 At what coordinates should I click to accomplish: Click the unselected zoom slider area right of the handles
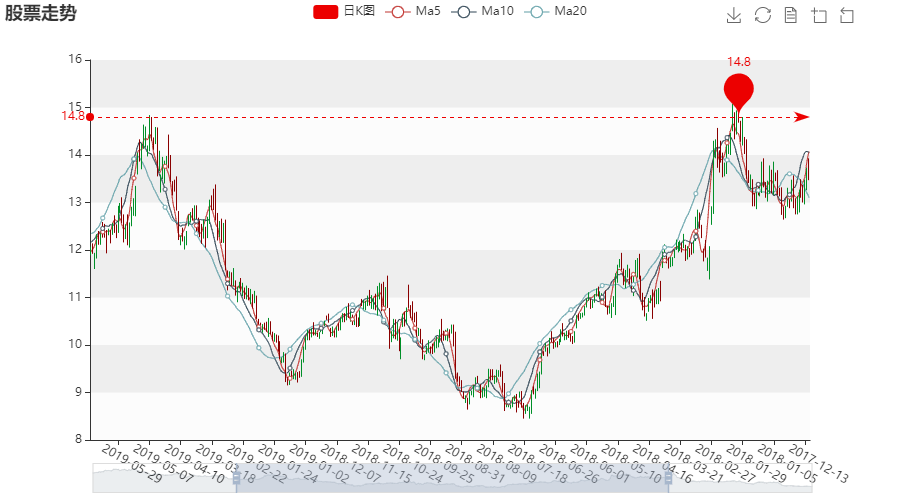coord(742,478)
